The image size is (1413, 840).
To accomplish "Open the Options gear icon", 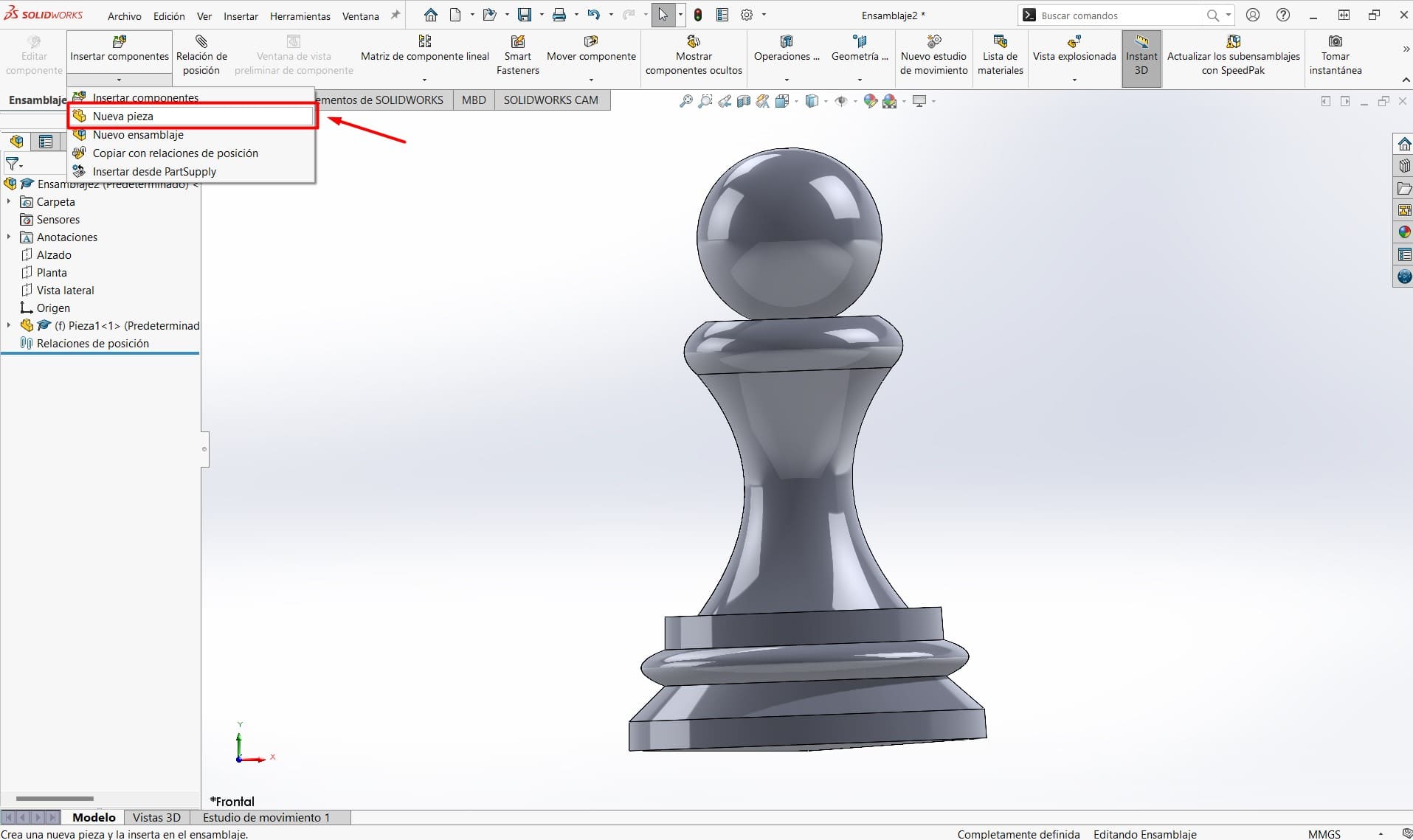I will point(747,15).
